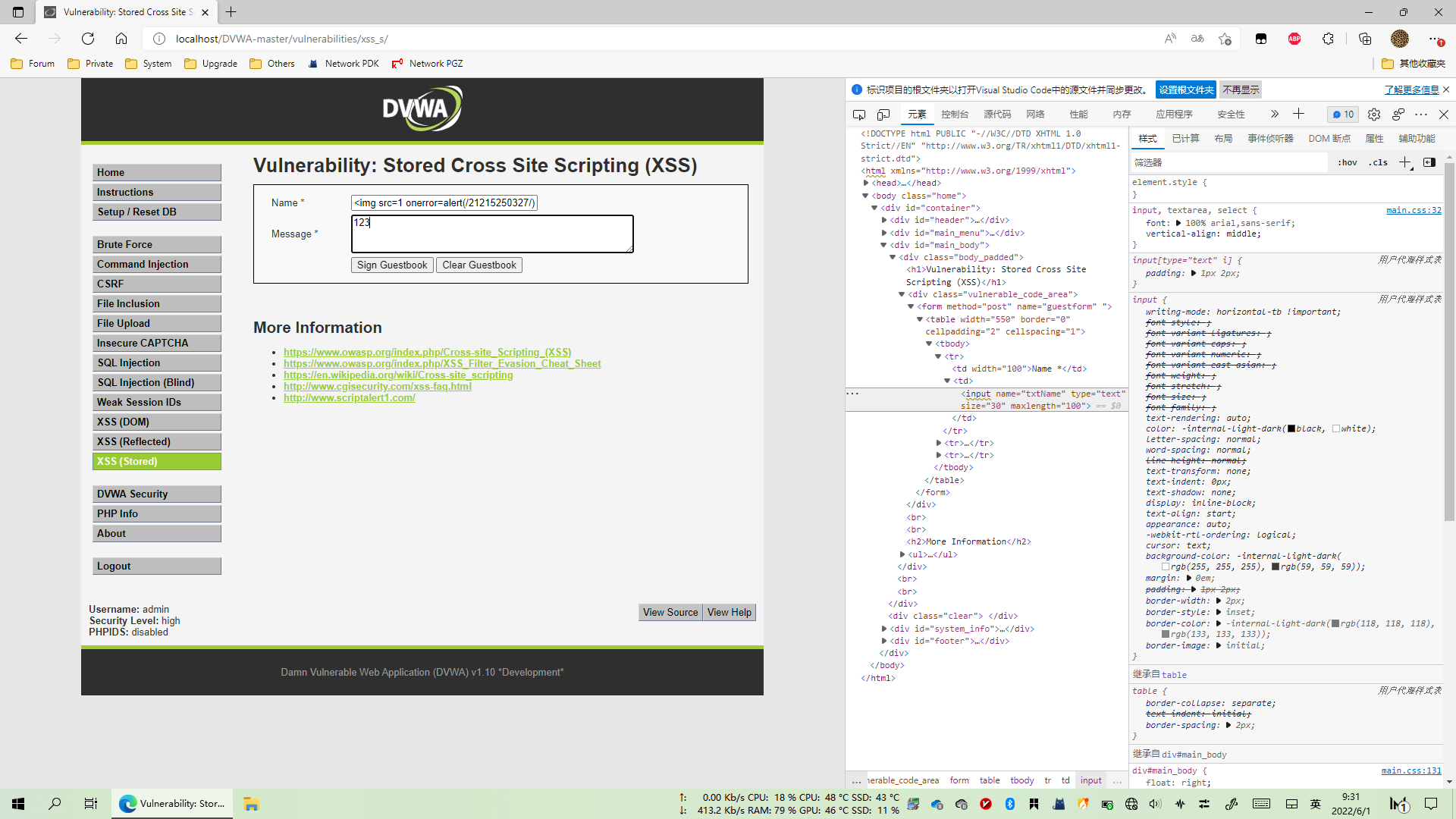Collapse the div id="main_body" node

pos(883,245)
